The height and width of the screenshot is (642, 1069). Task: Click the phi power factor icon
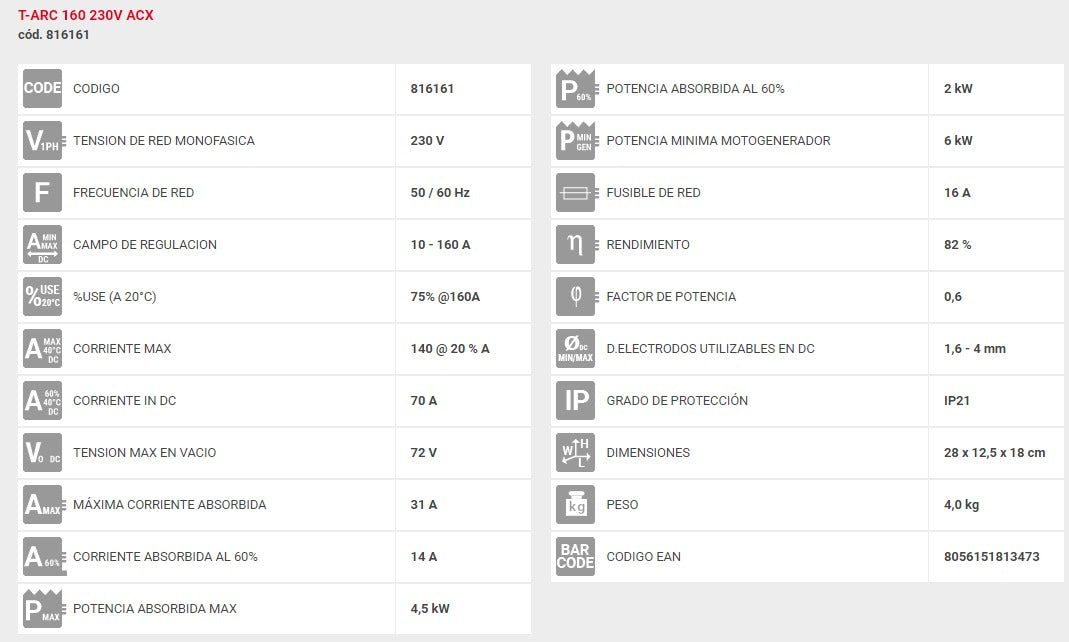tap(577, 296)
